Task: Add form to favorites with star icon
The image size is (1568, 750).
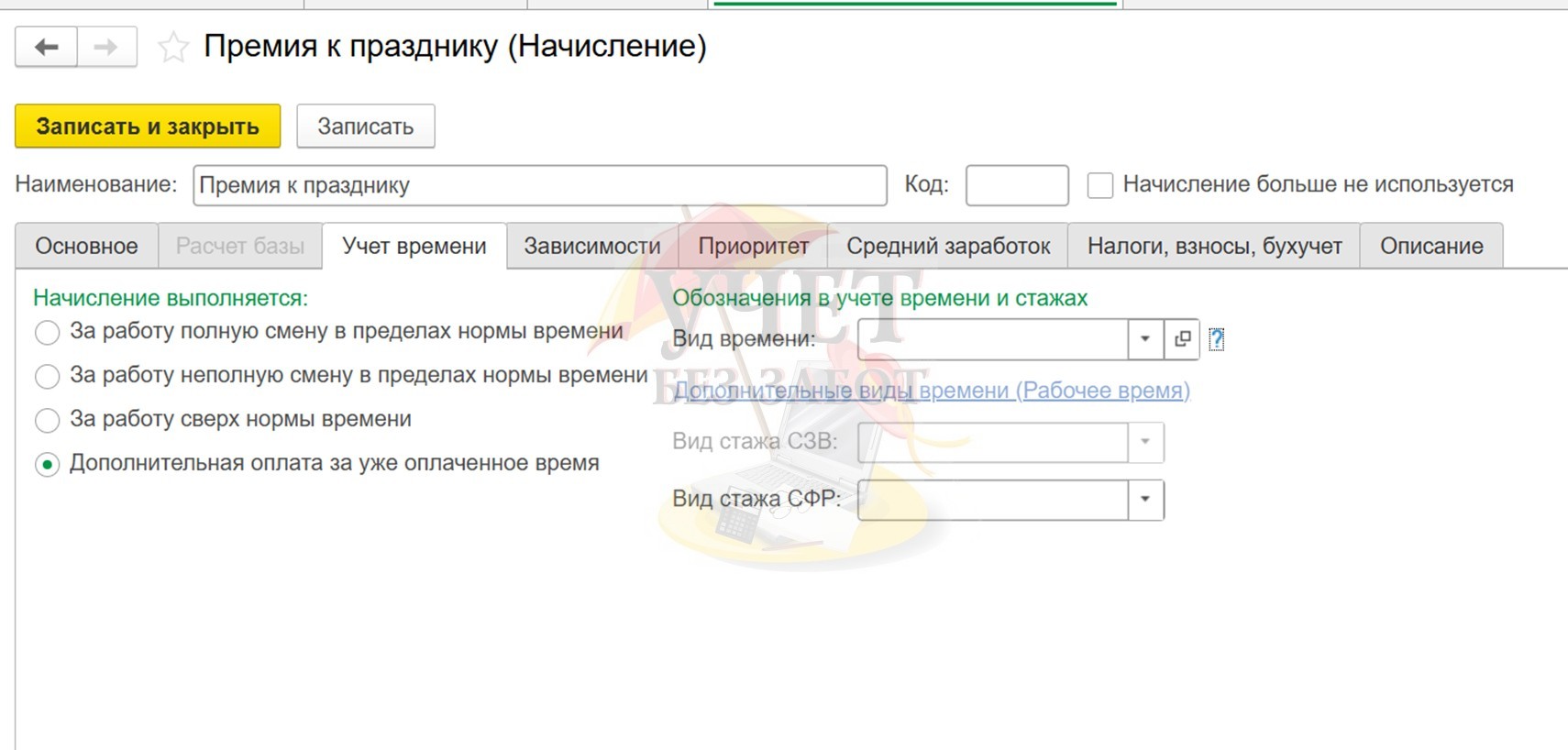Action: 173,47
